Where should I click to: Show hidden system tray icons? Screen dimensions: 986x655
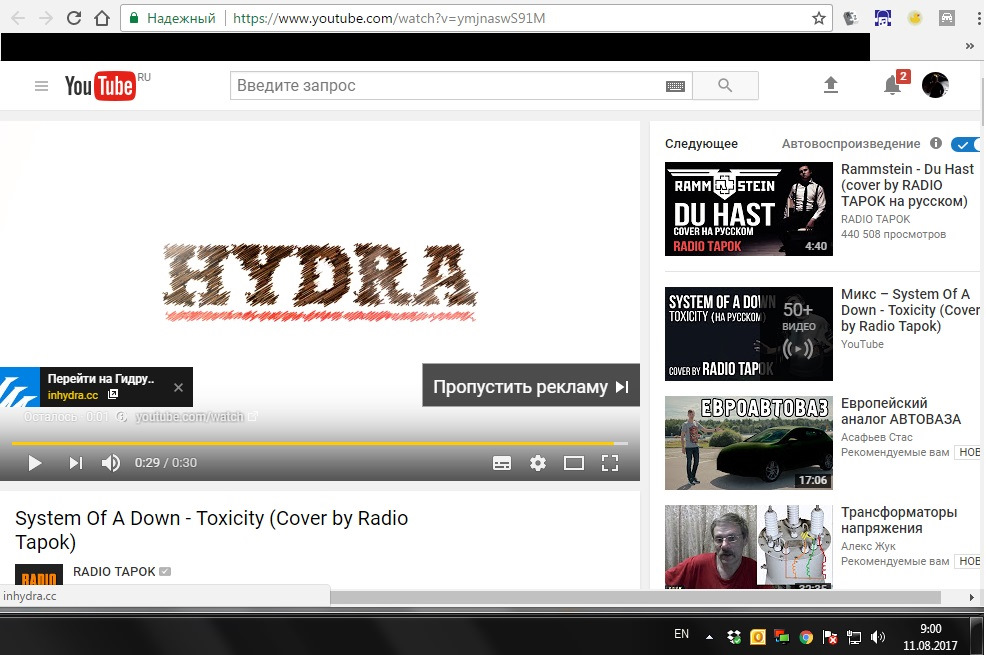(710, 636)
